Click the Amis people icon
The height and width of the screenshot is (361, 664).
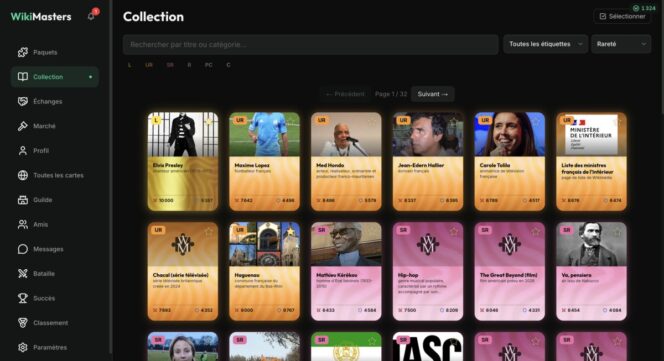[x=23, y=224]
